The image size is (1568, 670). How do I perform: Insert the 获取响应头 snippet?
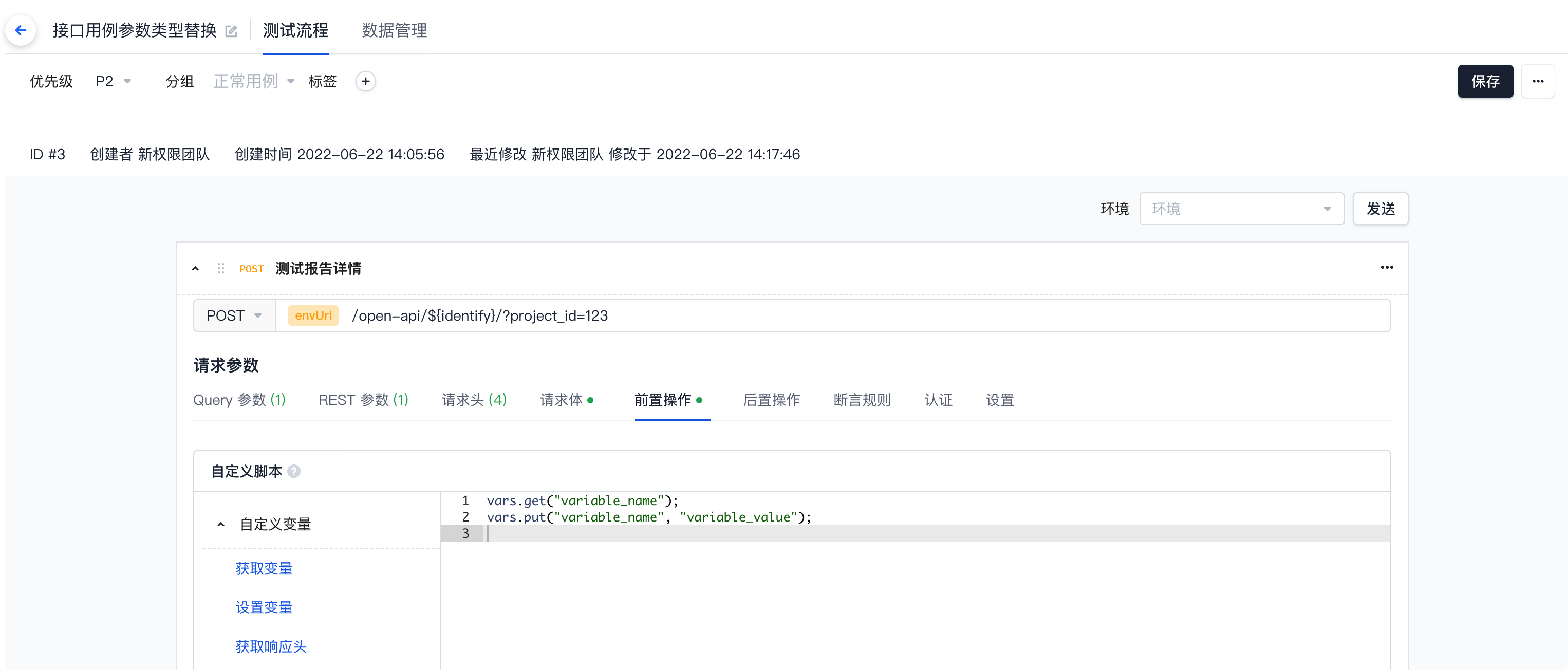pyautogui.click(x=271, y=646)
